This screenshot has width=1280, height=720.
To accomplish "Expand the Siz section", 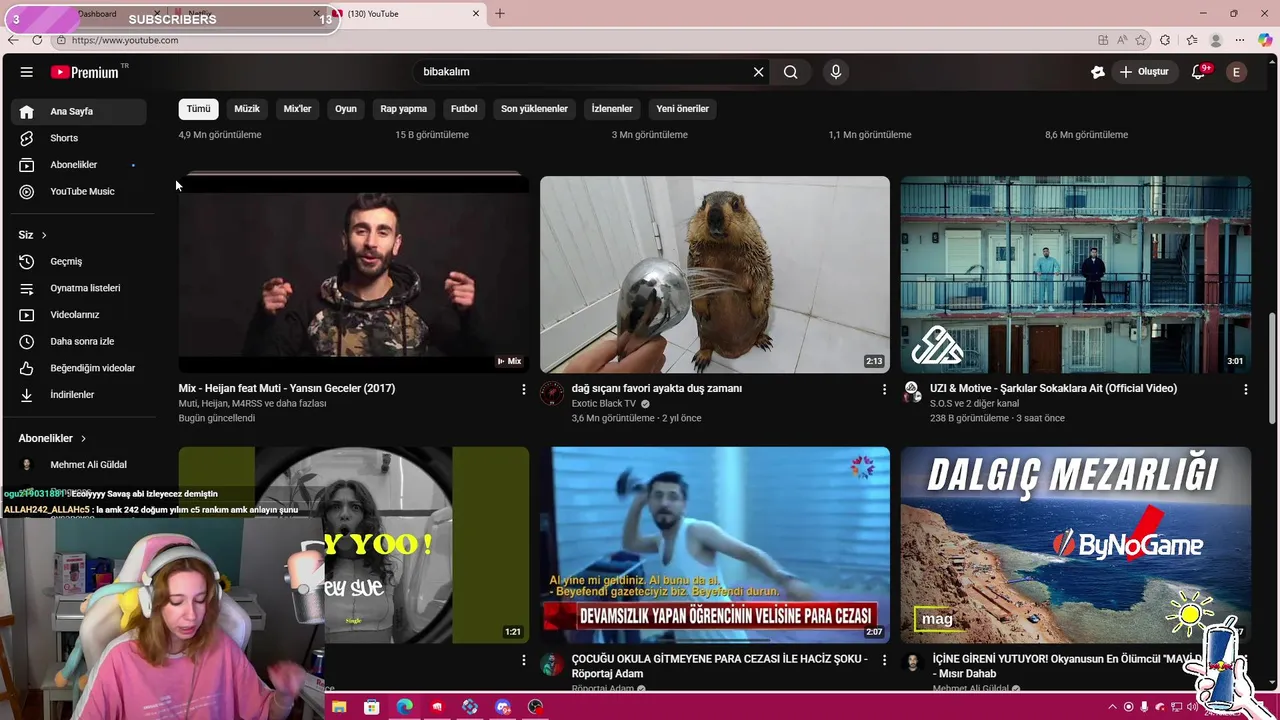I will coord(33,235).
